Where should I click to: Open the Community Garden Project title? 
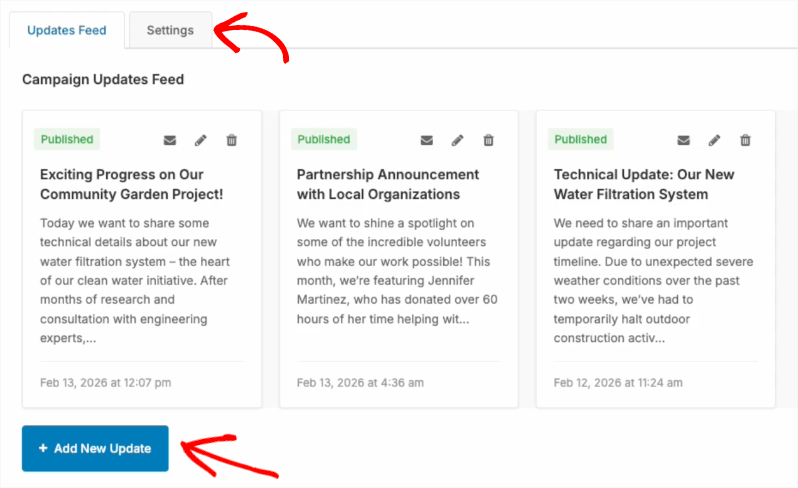(131, 184)
